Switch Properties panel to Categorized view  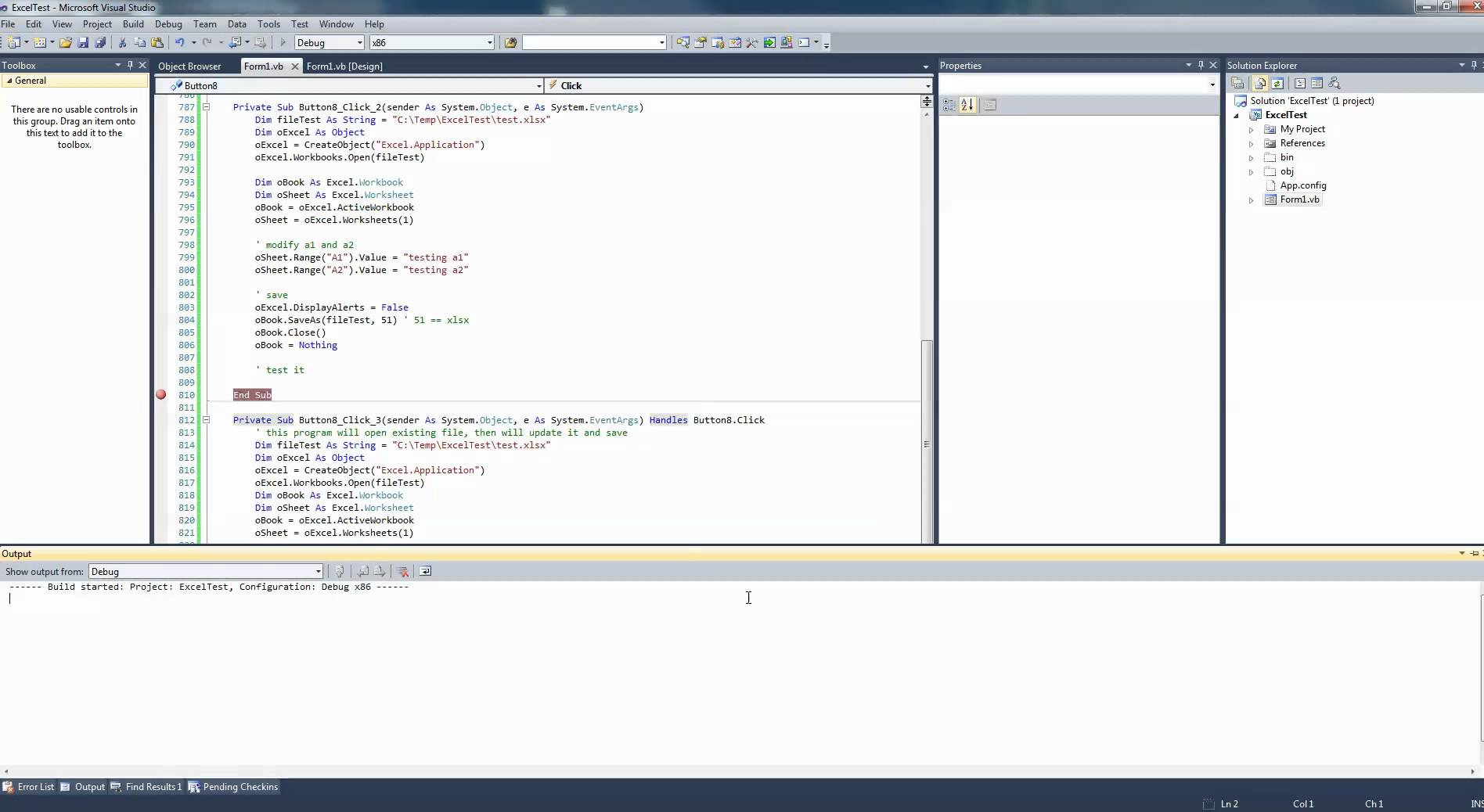[949, 104]
